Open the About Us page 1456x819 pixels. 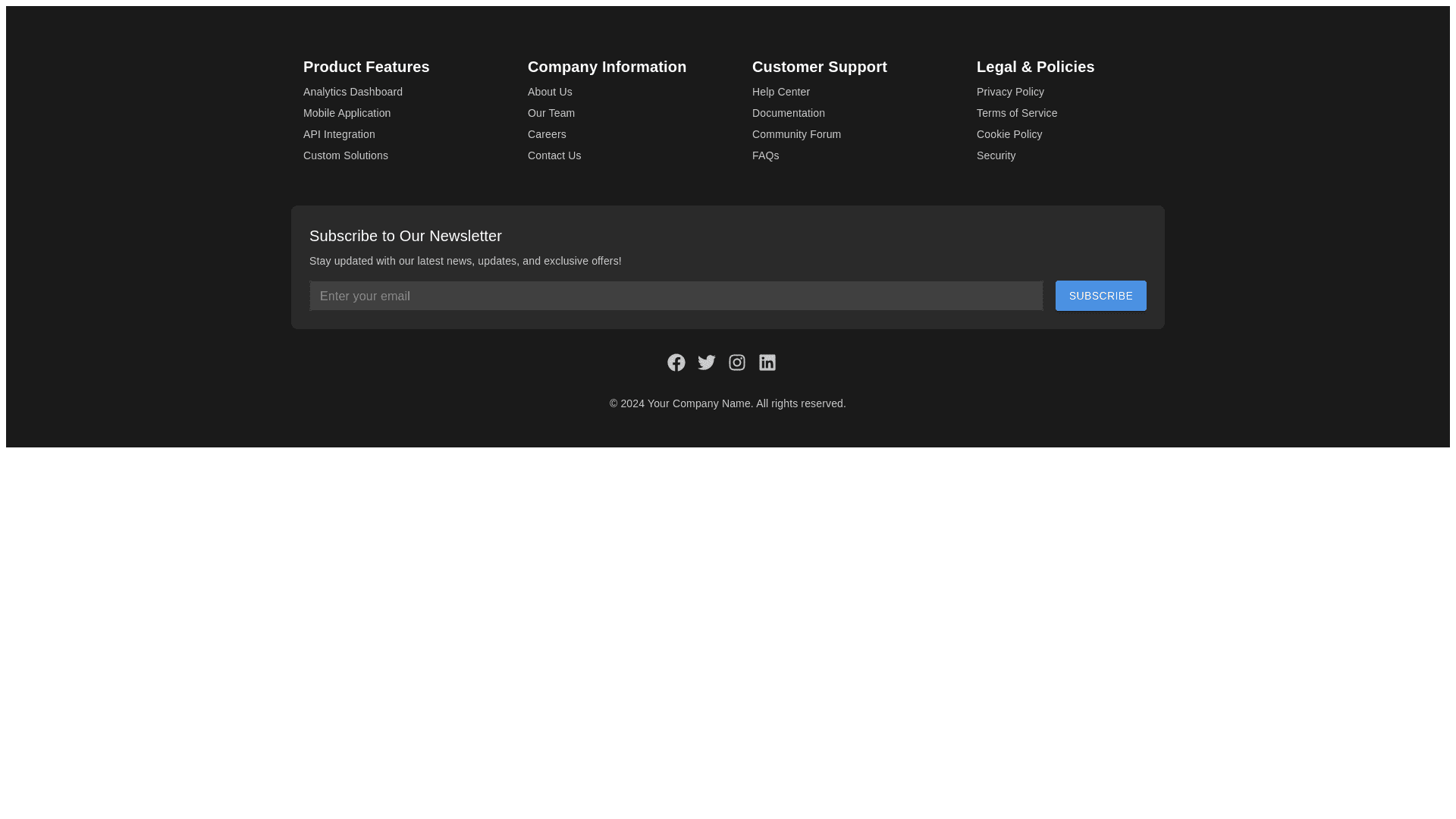click(550, 92)
